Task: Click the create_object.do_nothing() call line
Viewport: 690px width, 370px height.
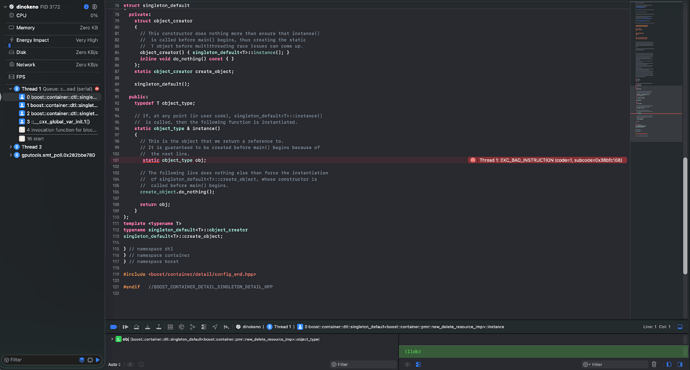Action: click(x=177, y=192)
